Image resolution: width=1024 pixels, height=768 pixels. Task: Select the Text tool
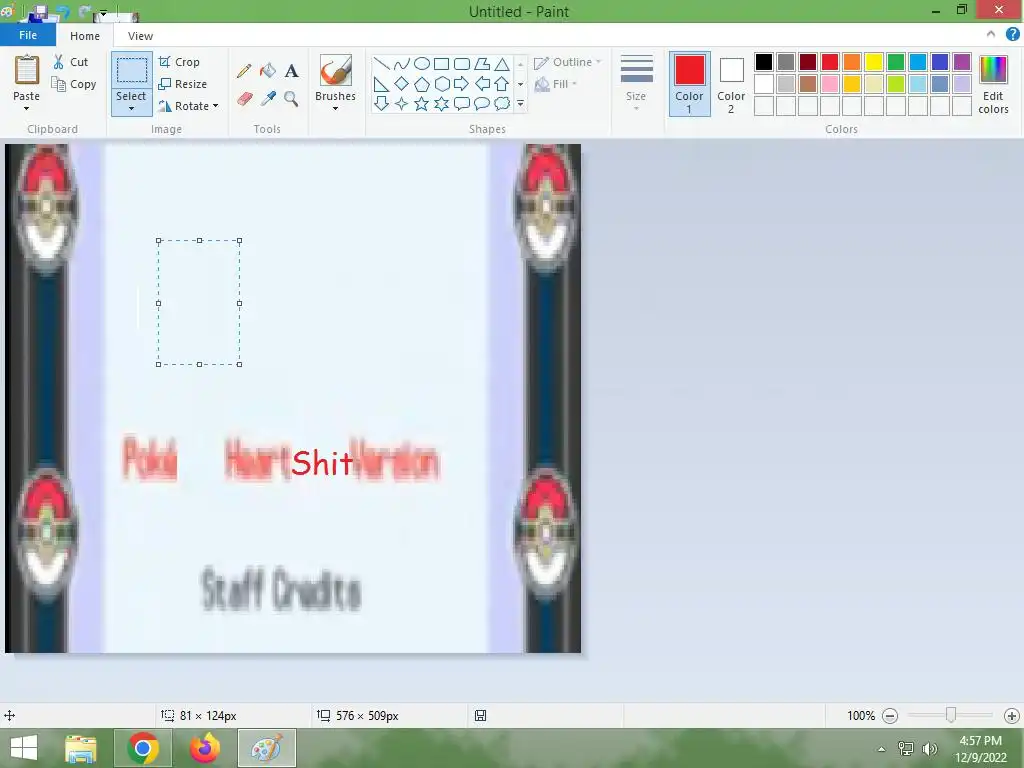click(x=291, y=71)
